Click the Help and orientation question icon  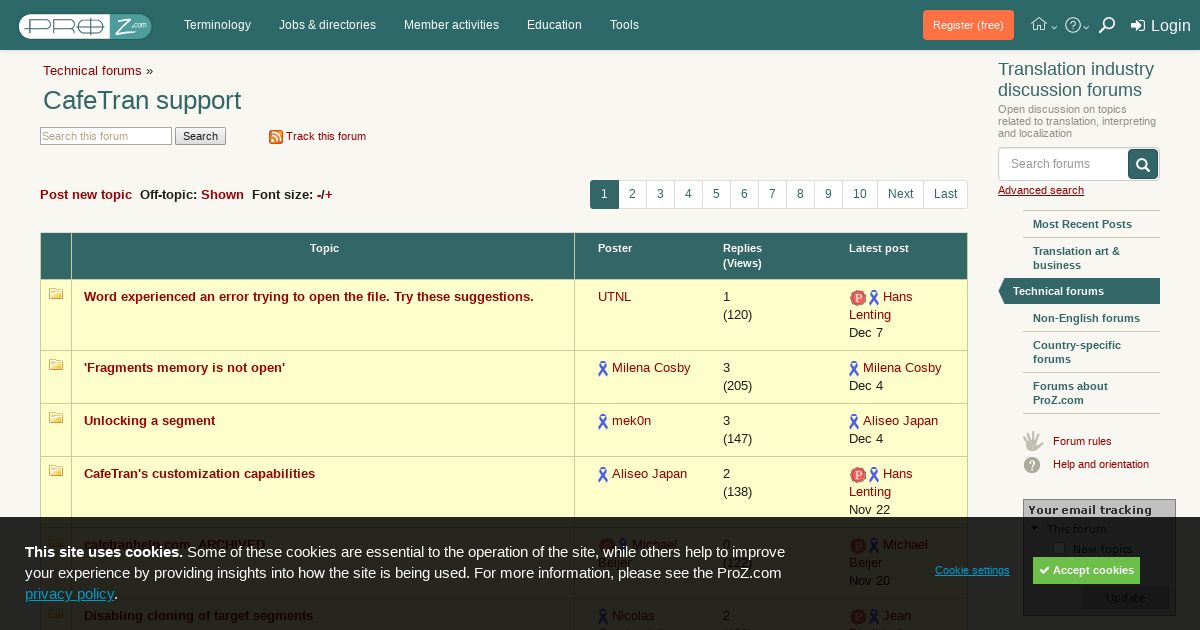click(1032, 465)
